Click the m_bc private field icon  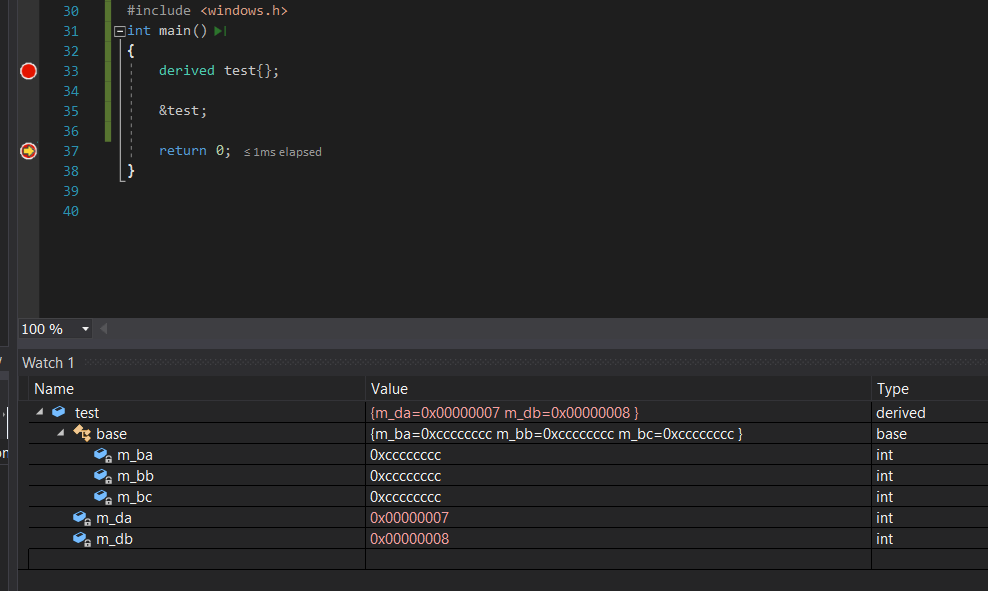coord(102,497)
